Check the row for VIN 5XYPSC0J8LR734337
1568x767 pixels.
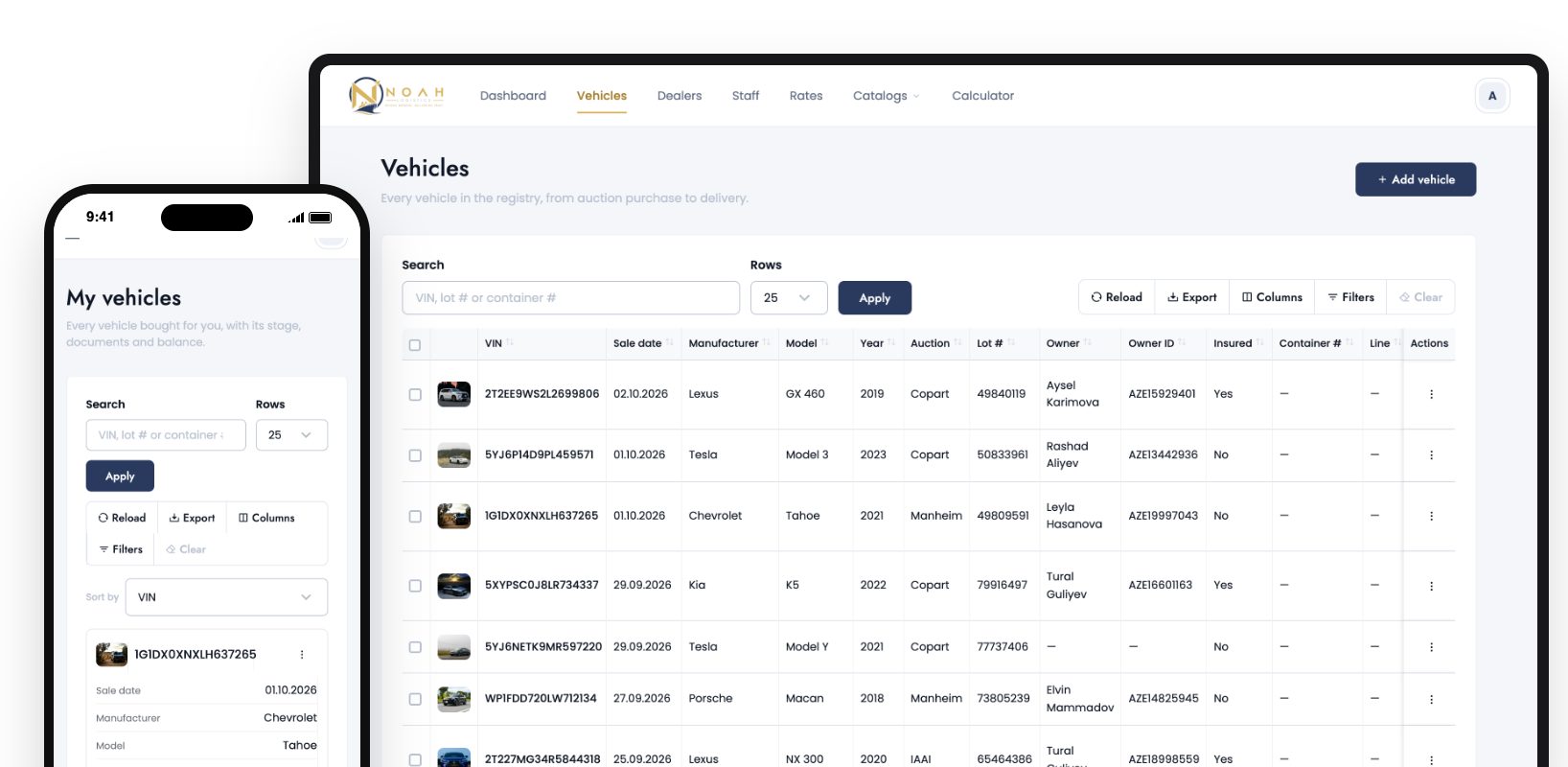pyautogui.click(x=415, y=586)
